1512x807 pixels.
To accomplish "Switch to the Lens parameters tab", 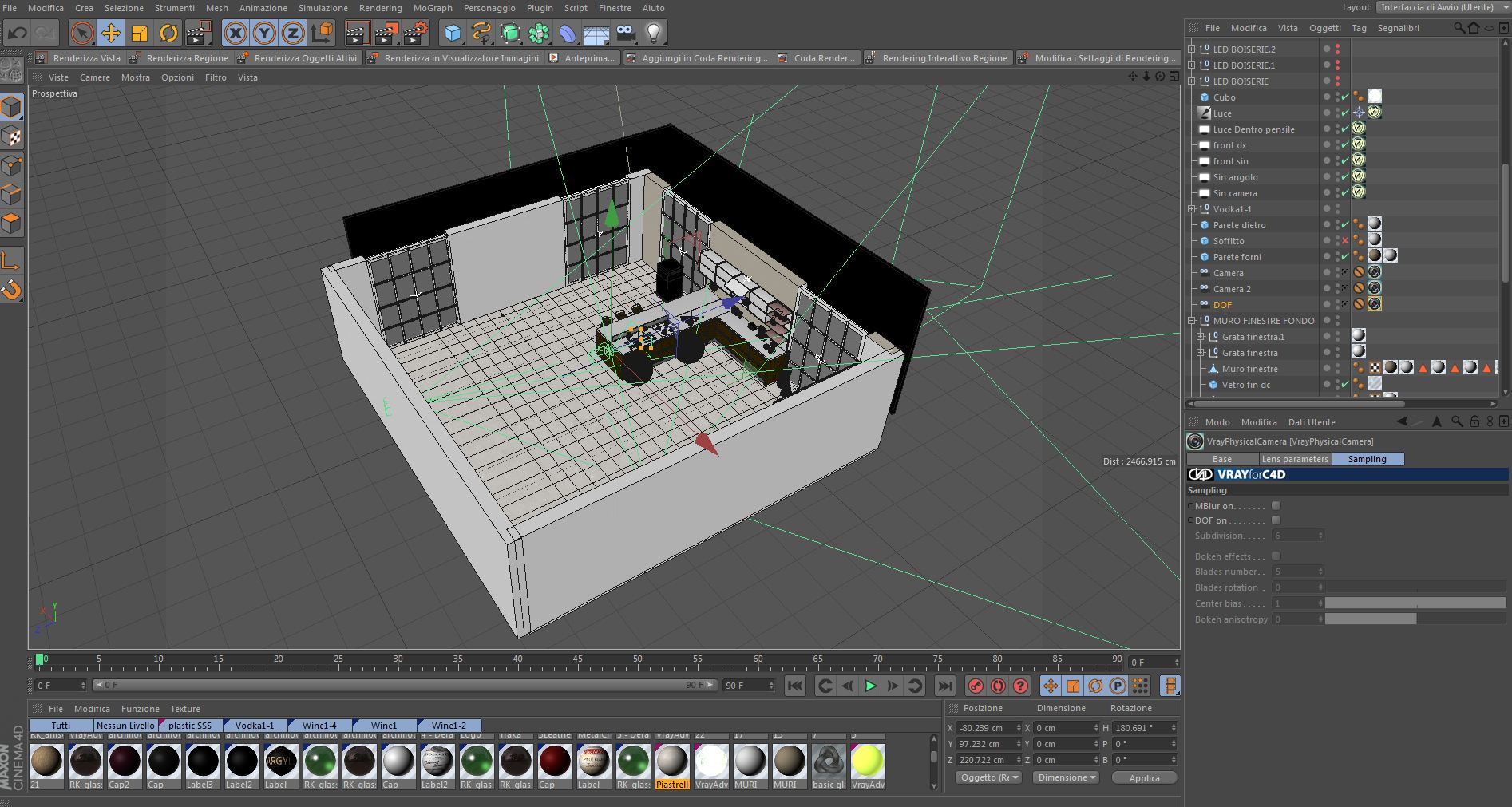I will pos(1295,459).
